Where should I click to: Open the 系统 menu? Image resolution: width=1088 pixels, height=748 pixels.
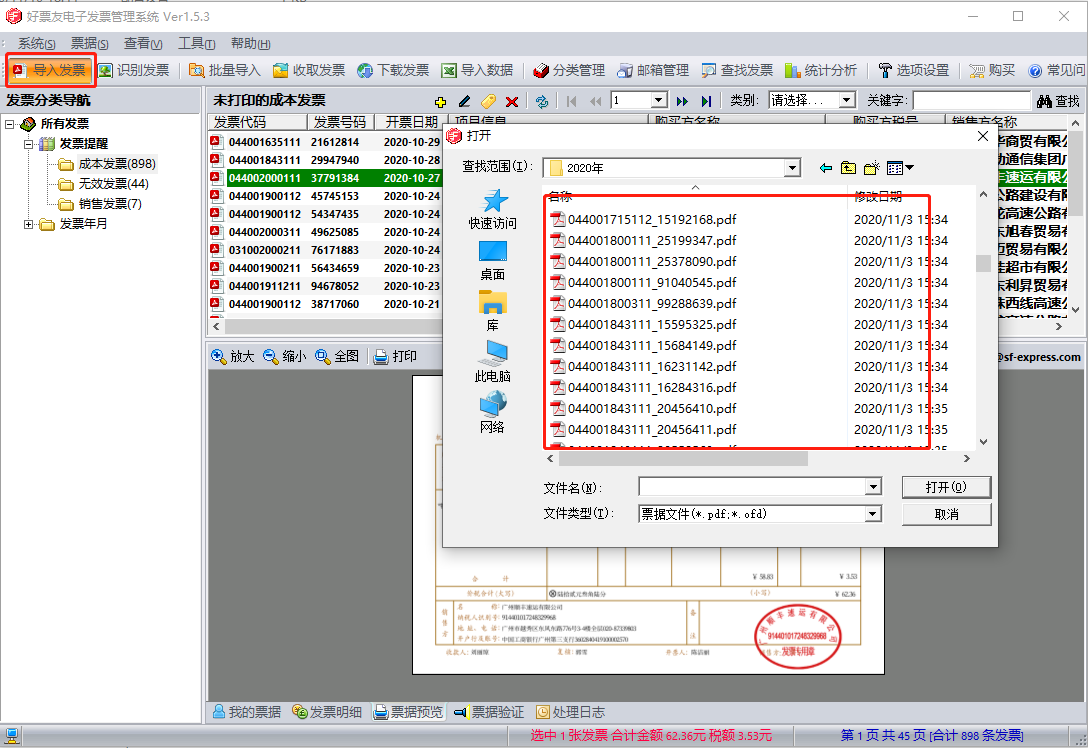click(x=36, y=43)
